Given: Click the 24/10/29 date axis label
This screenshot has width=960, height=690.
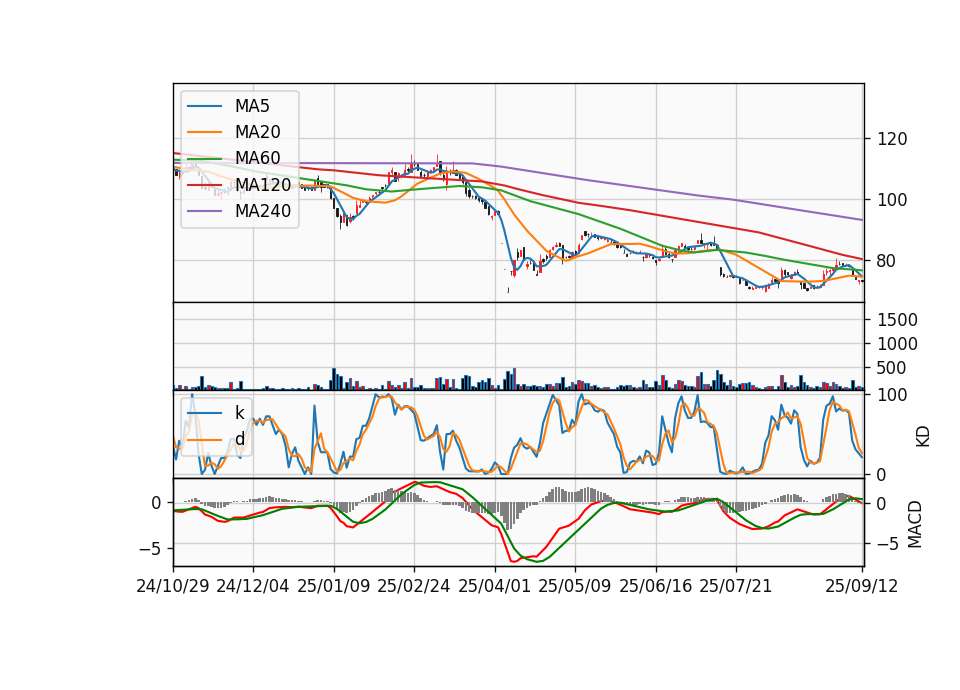Looking at the screenshot, I should coord(173,586).
